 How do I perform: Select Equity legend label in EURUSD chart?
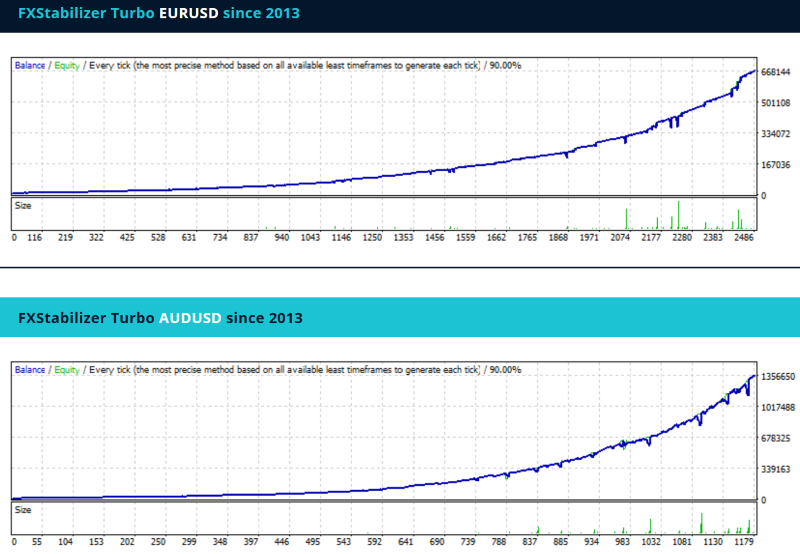pos(67,66)
